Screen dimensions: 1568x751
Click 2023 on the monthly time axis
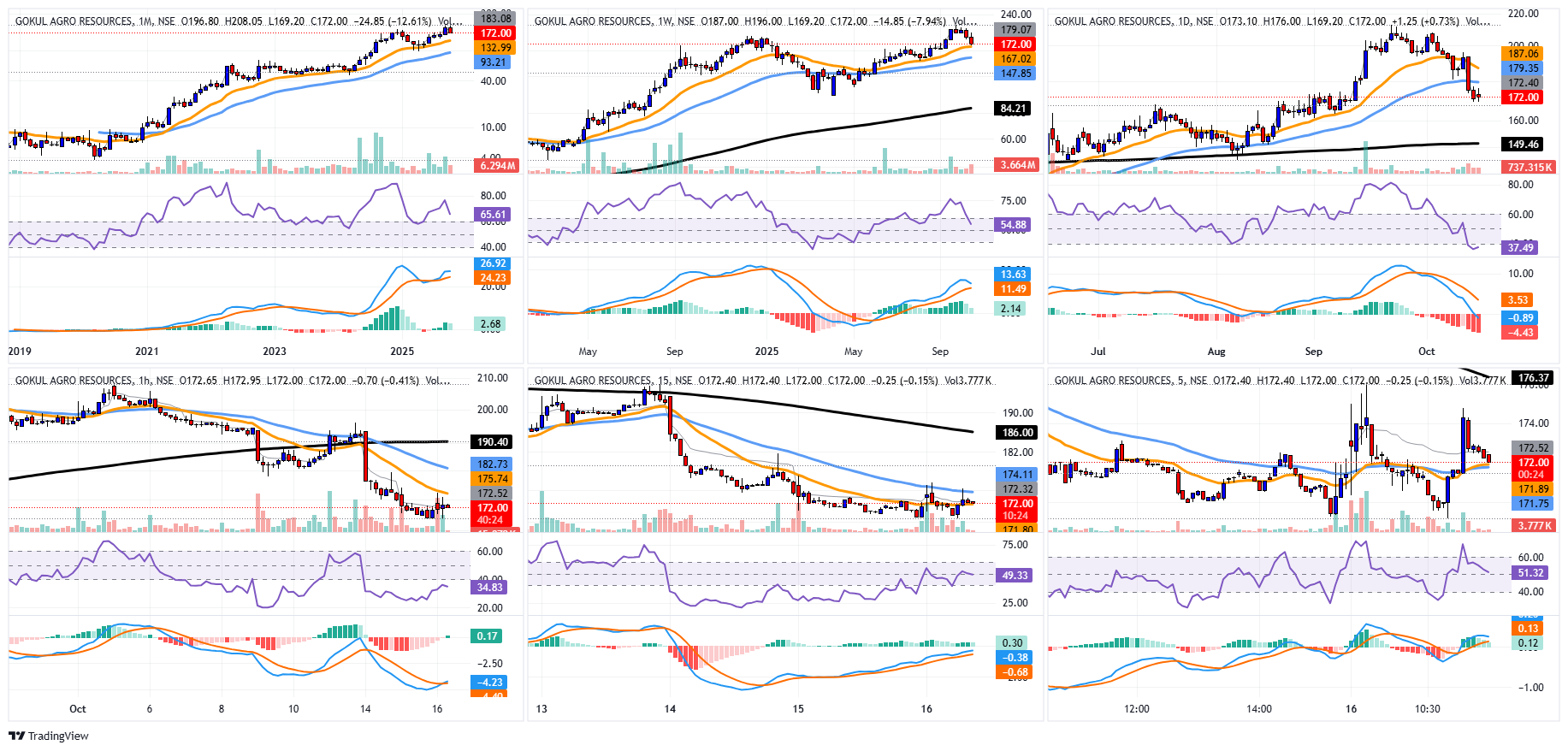click(275, 351)
